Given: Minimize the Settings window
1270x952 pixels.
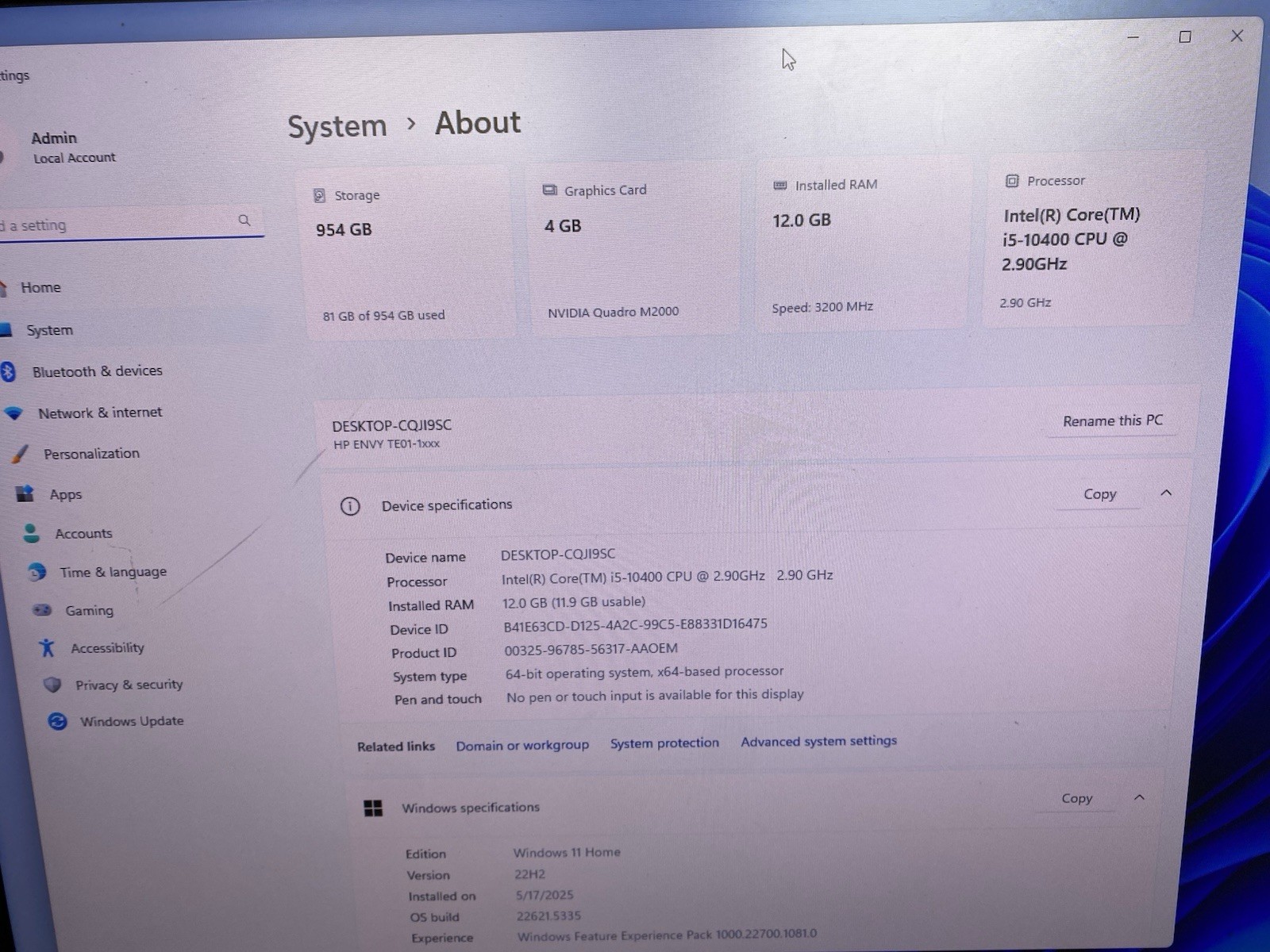Looking at the screenshot, I should click(x=1133, y=37).
